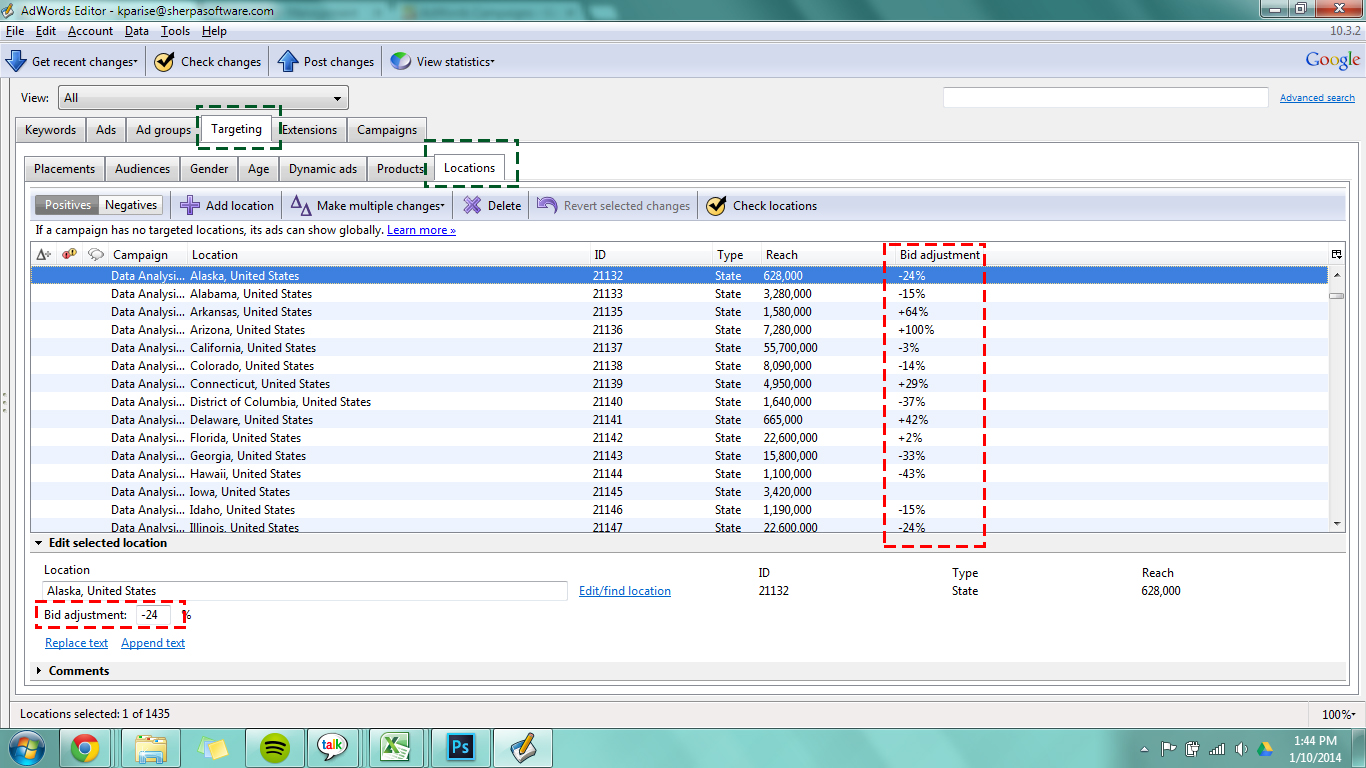Image resolution: width=1366 pixels, height=768 pixels.
Task: Open Excel from the taskbar
Action: click(397, 747)
